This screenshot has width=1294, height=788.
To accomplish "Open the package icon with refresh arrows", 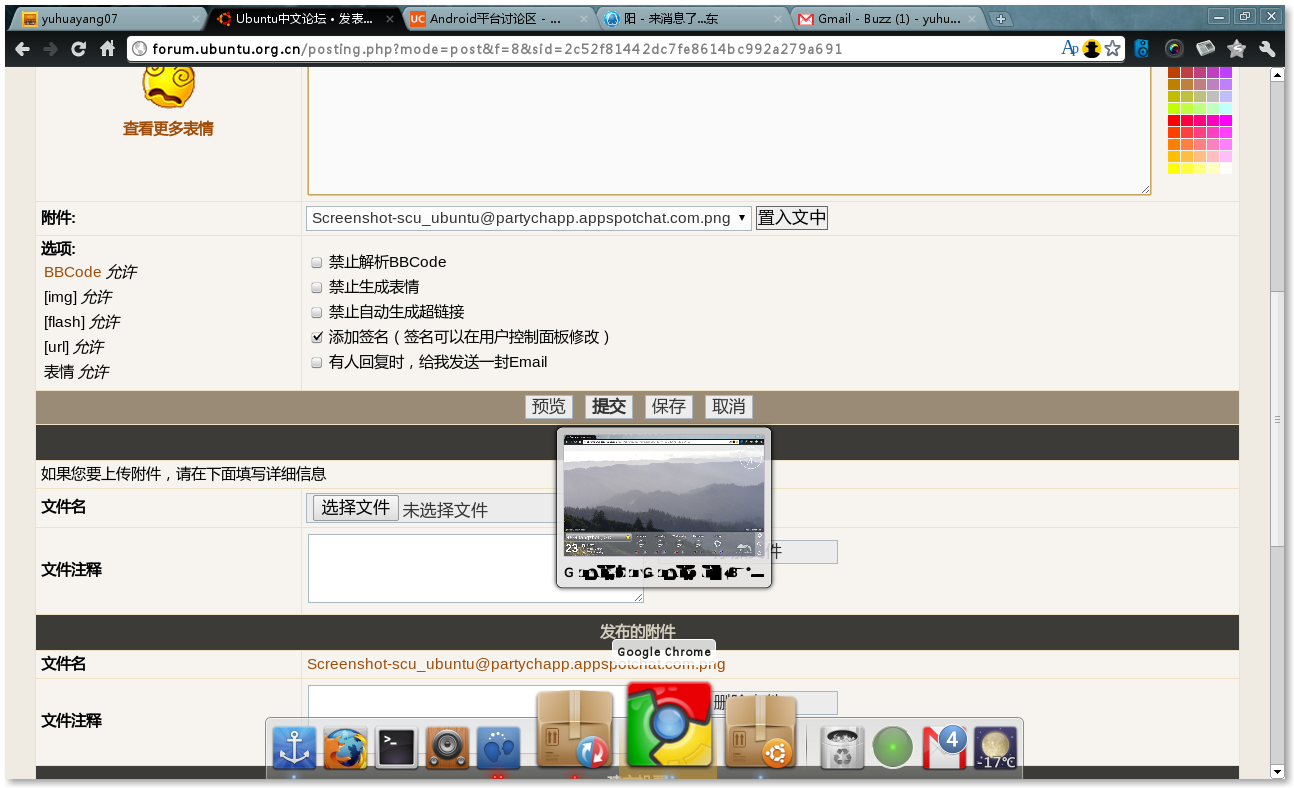I will 575,730.
